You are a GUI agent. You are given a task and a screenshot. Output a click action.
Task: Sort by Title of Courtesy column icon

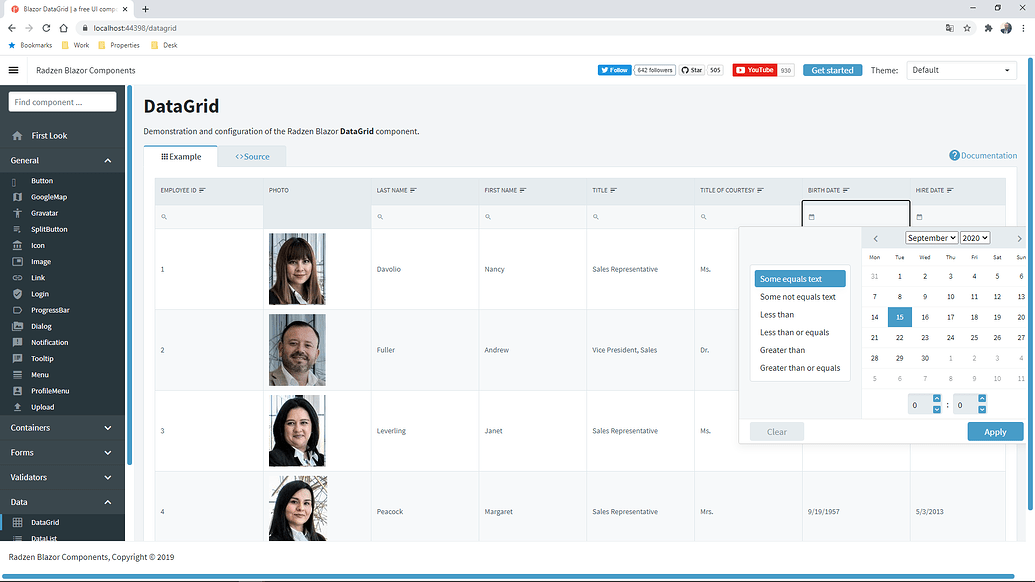pyautogui.click(x=760, y=190)
